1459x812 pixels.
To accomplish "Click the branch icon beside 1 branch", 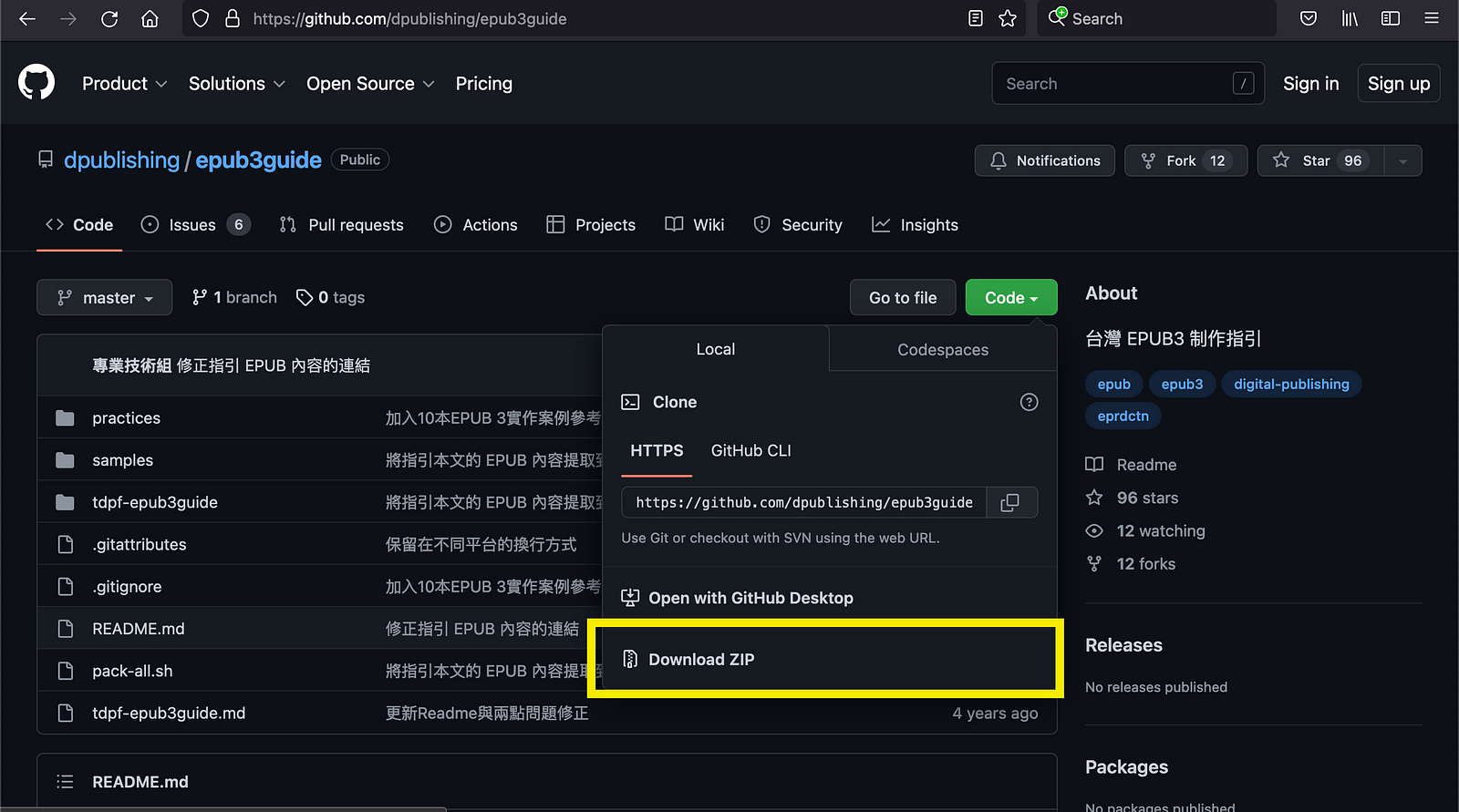I will (200, 297).
